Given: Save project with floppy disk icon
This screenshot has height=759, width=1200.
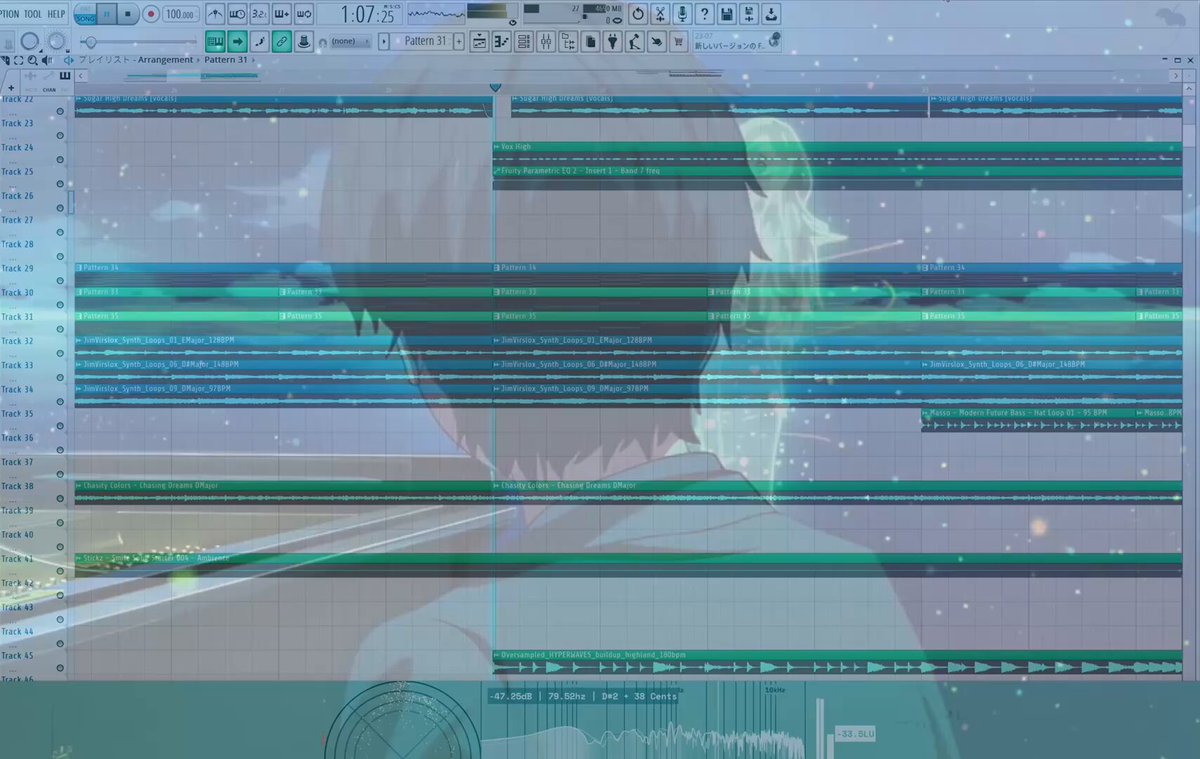Looking at the screenshot, I should click(x=727, y=14).
